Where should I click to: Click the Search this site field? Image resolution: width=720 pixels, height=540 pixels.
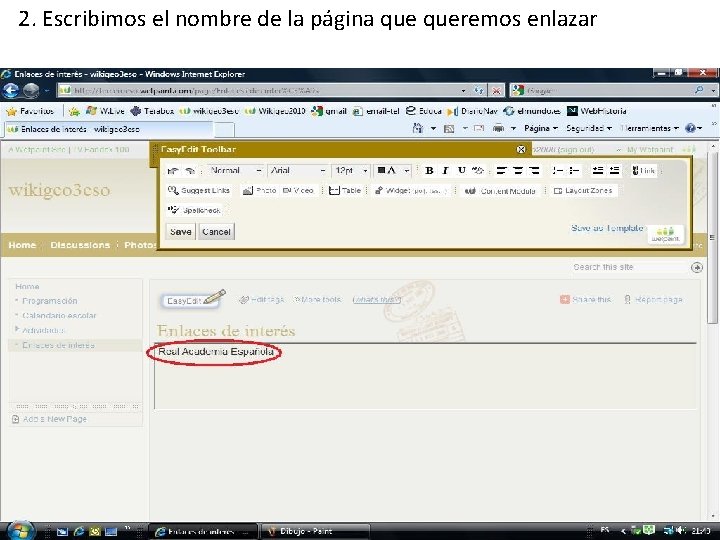tap(629, 267)
